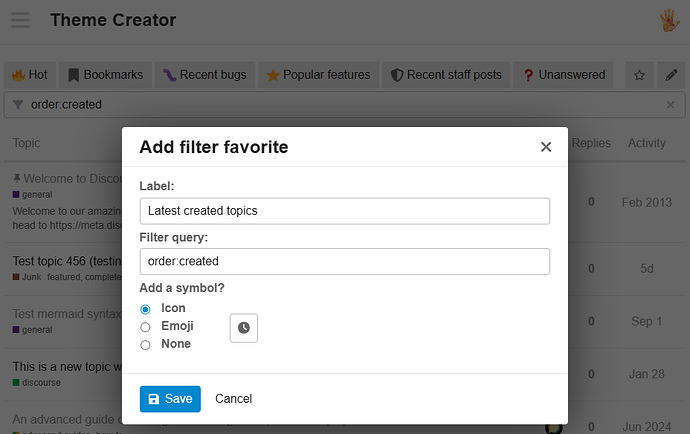
Task: Click the Sep 1 activity date
Action: (x=646, y=321)
